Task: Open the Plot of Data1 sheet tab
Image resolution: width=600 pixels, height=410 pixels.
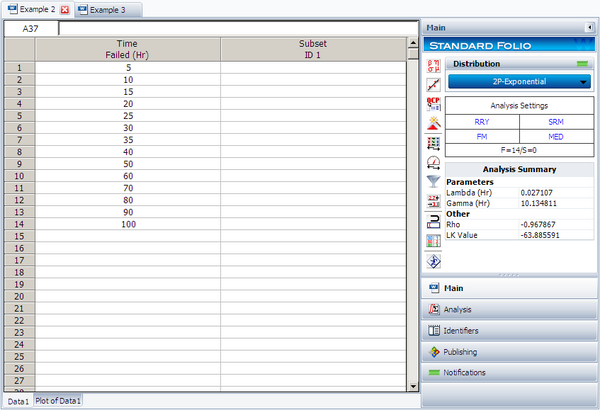Action: tap(59, 400)
